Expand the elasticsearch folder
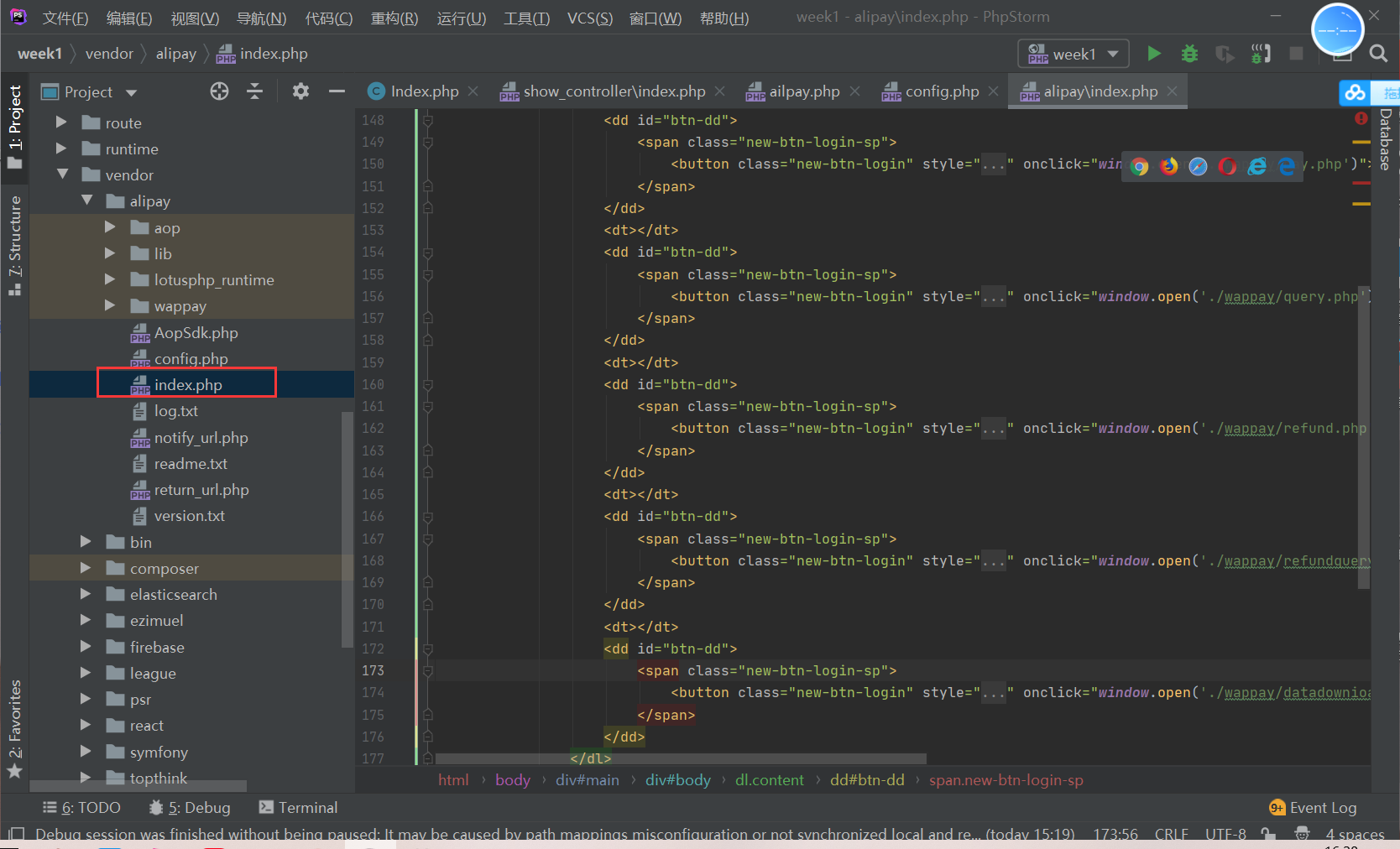1400x849 pixels. tap(86, 594)
